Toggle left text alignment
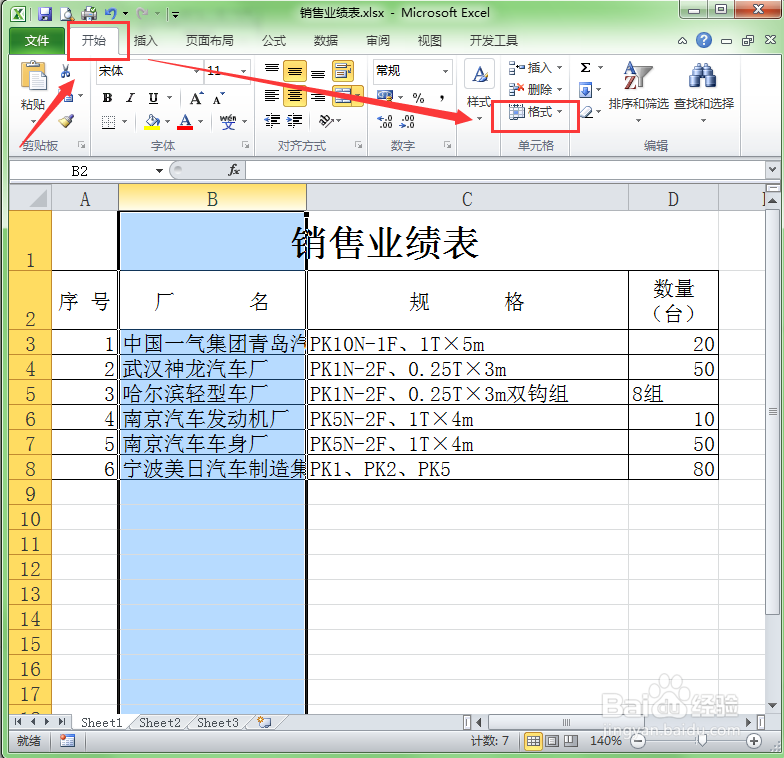The image size is (784, 758). [x=272, y=96]
